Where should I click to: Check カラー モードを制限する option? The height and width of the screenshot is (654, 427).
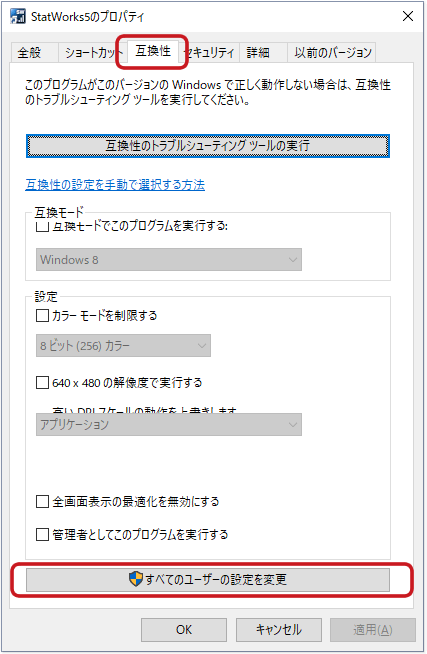[43, 315]
